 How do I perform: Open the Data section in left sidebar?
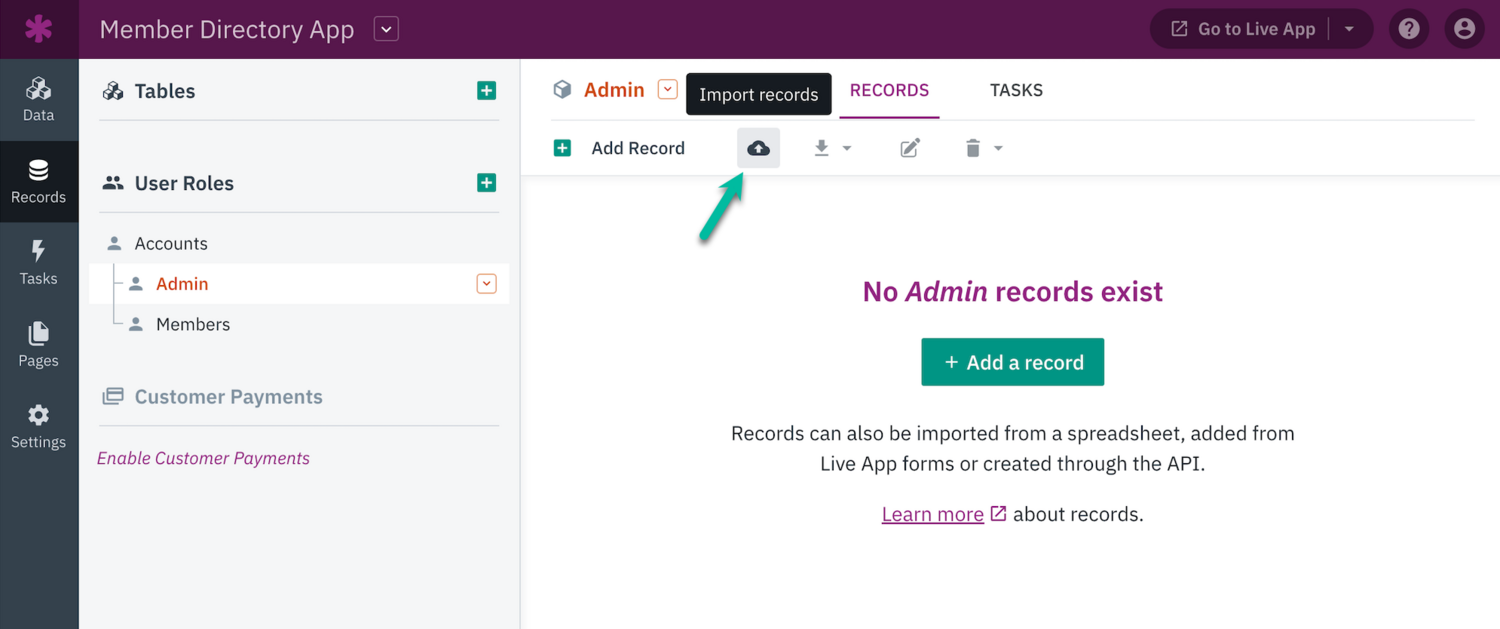tap(39, 97)
